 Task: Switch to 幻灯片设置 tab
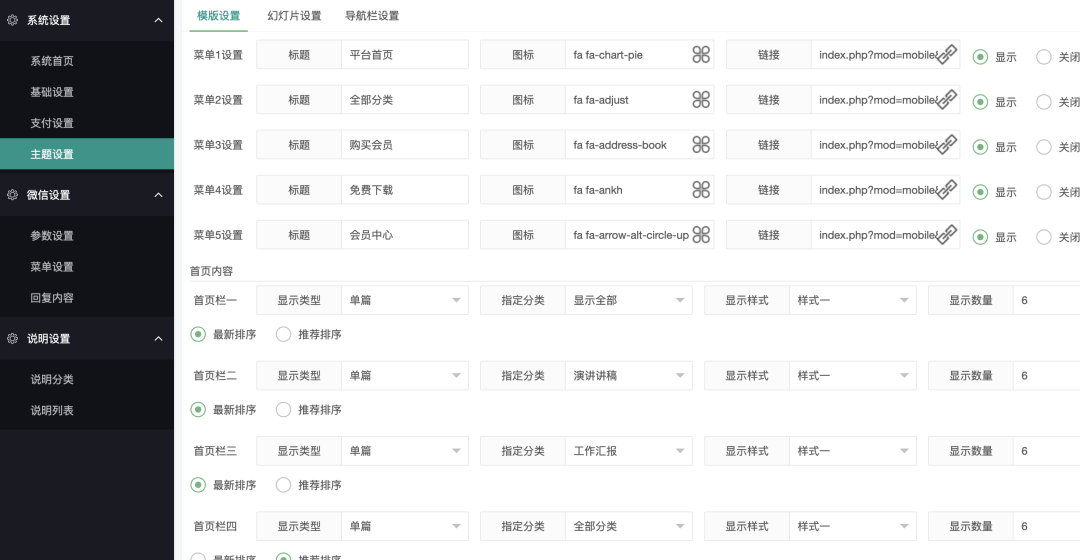coord(294,15)
